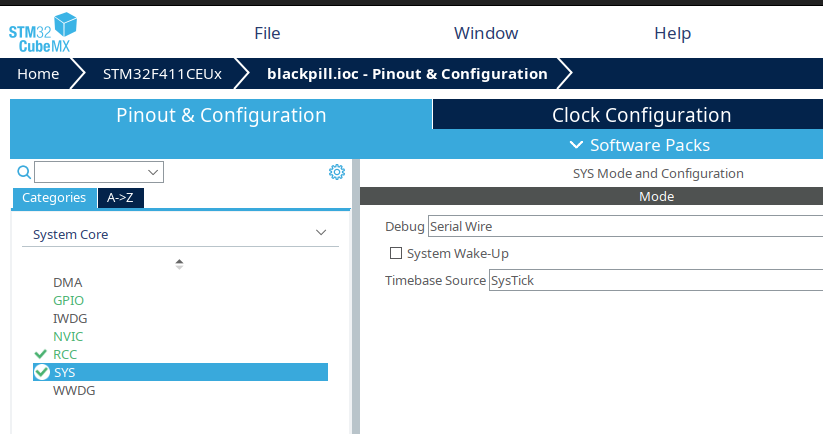This screenshot has width=823, height=434.
Task: Click the sort arrows icon above DMA
Action: 179,264
